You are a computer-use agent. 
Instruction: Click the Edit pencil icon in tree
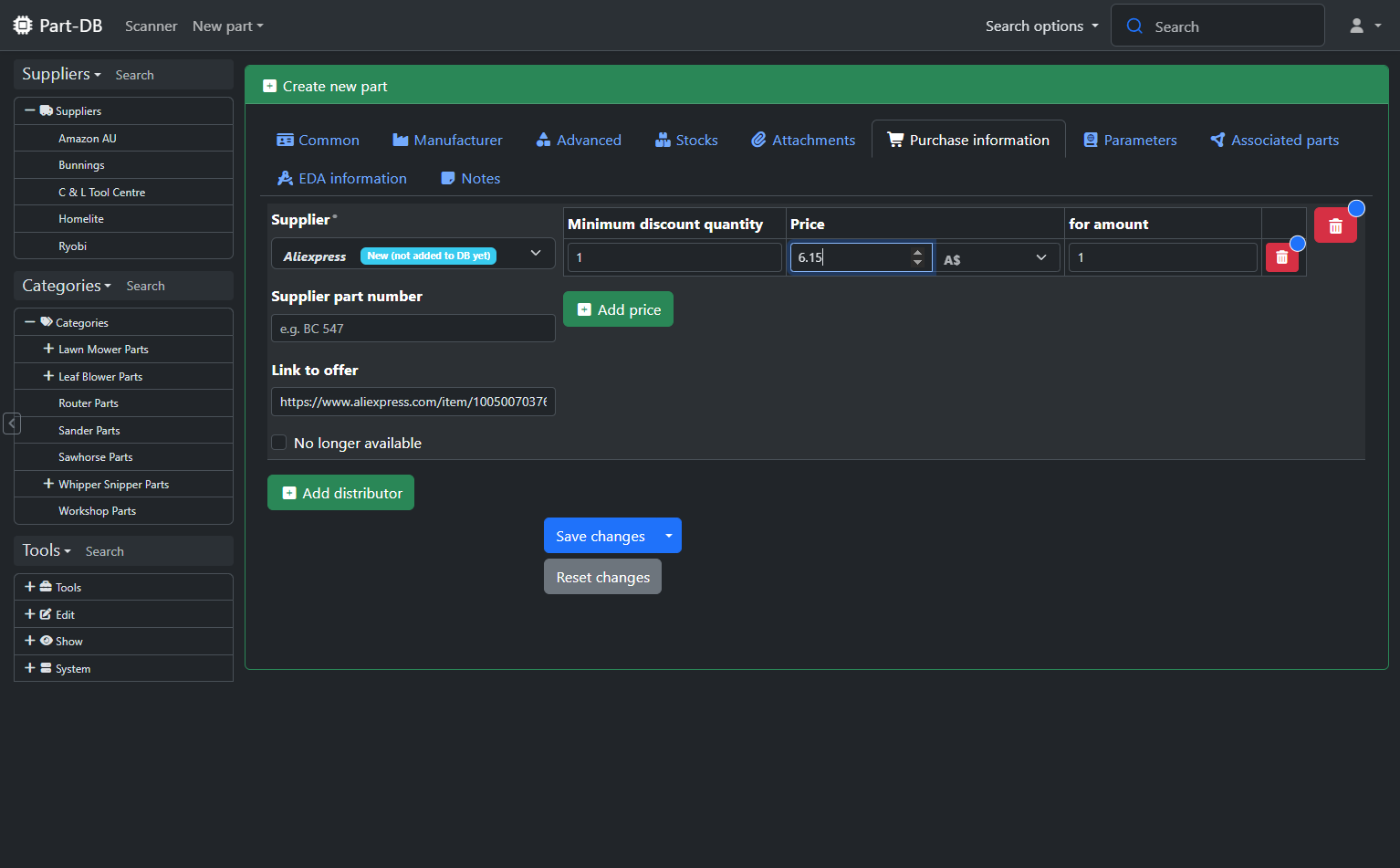pos(46,614)
